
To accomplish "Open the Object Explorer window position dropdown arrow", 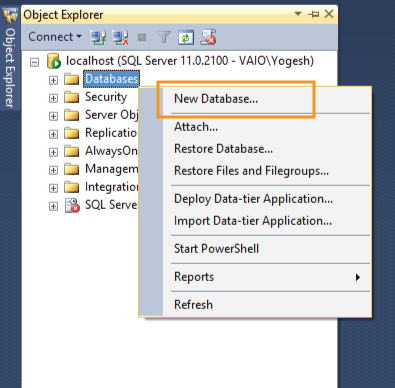I will 298,14.
